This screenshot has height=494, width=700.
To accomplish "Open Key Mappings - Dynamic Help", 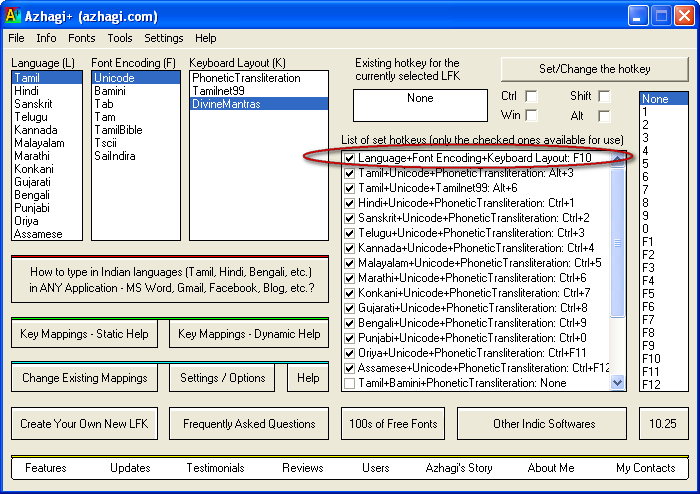I will click(x=249, y=334).
